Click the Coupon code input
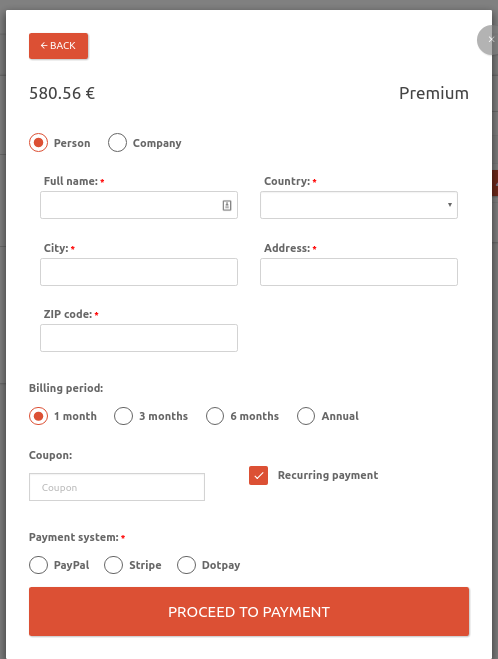 (x=117, y=487)
